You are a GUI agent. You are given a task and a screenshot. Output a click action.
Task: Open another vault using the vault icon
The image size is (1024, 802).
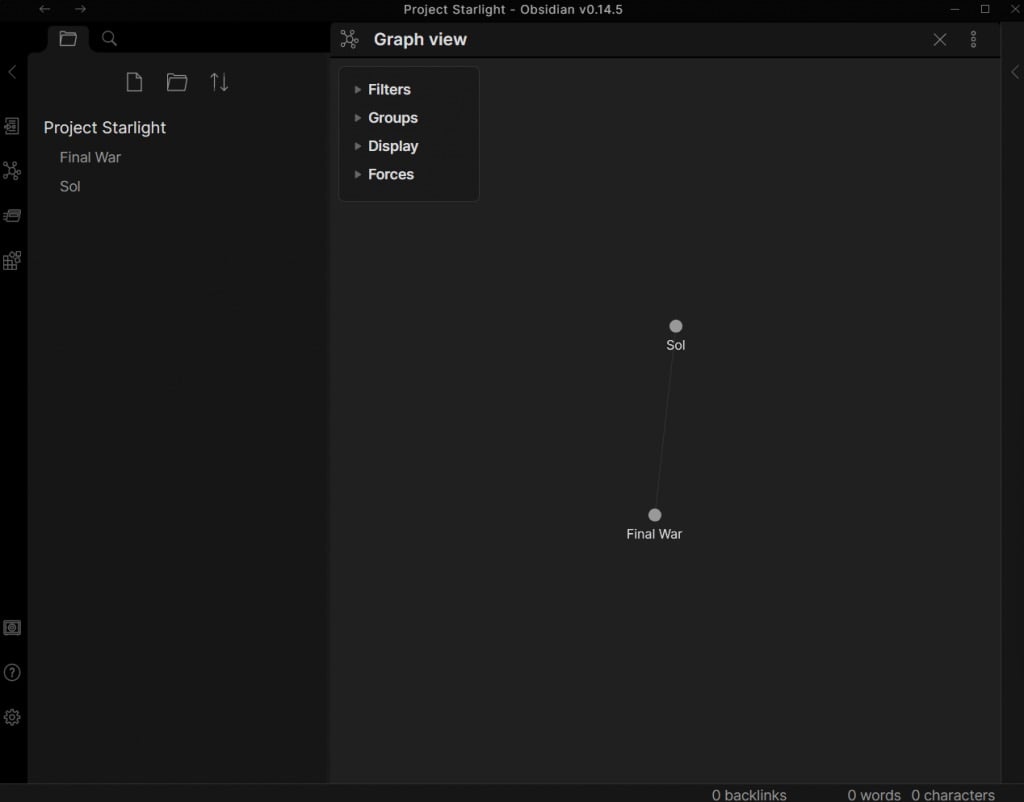click(12, 628)
